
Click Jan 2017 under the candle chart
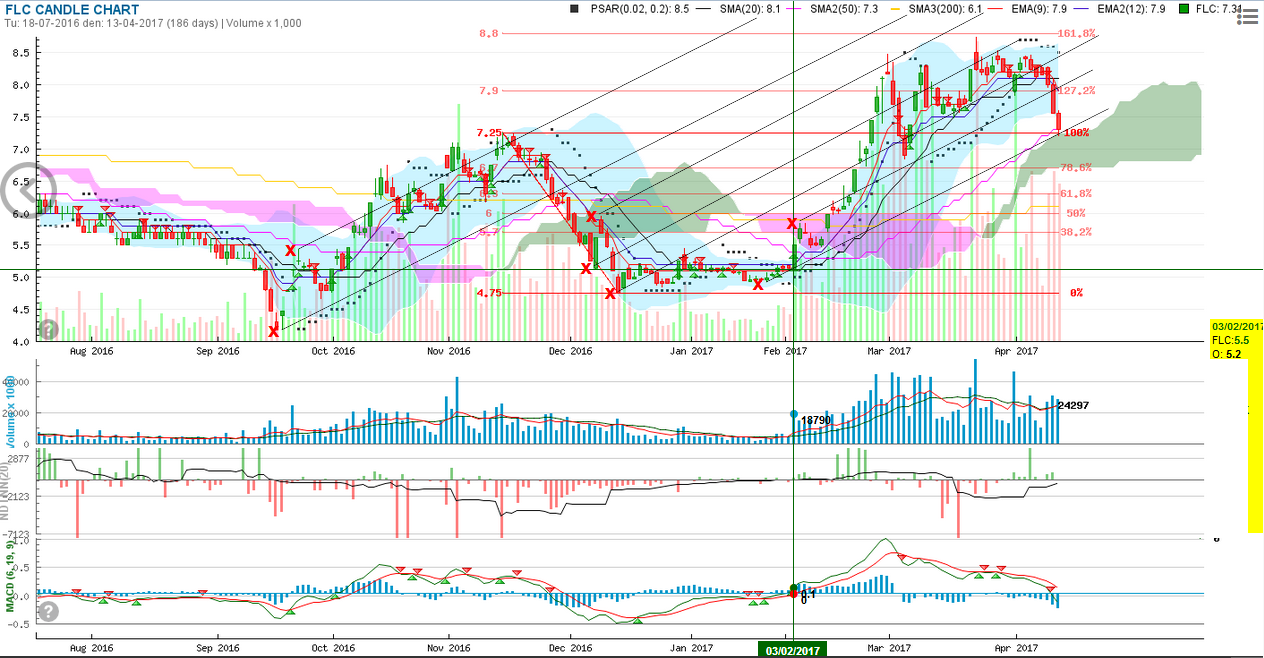pos(692,351)
